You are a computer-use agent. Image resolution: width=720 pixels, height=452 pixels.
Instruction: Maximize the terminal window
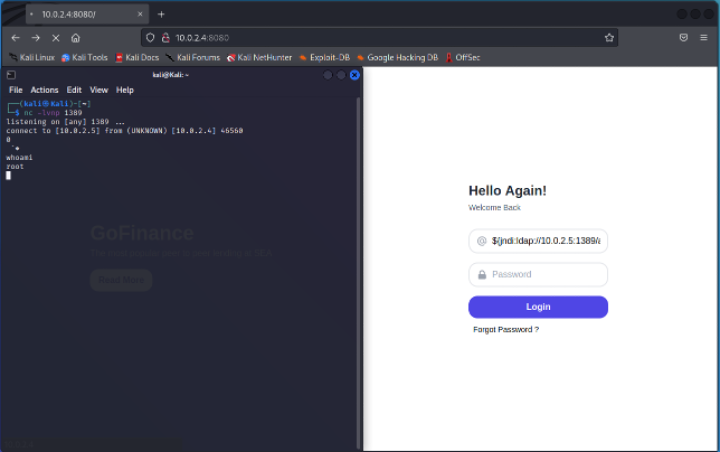[x=341, y=75]
